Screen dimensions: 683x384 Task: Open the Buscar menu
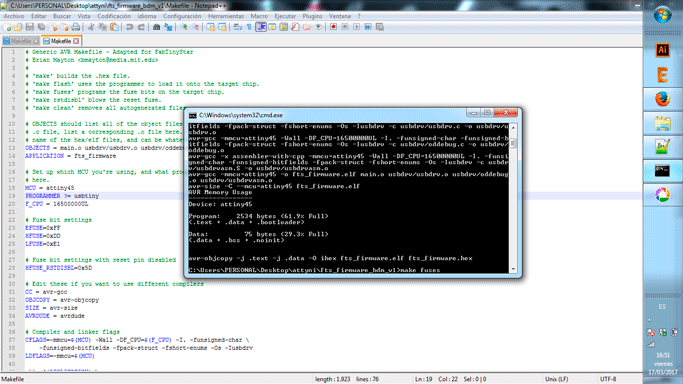(62, 16)
